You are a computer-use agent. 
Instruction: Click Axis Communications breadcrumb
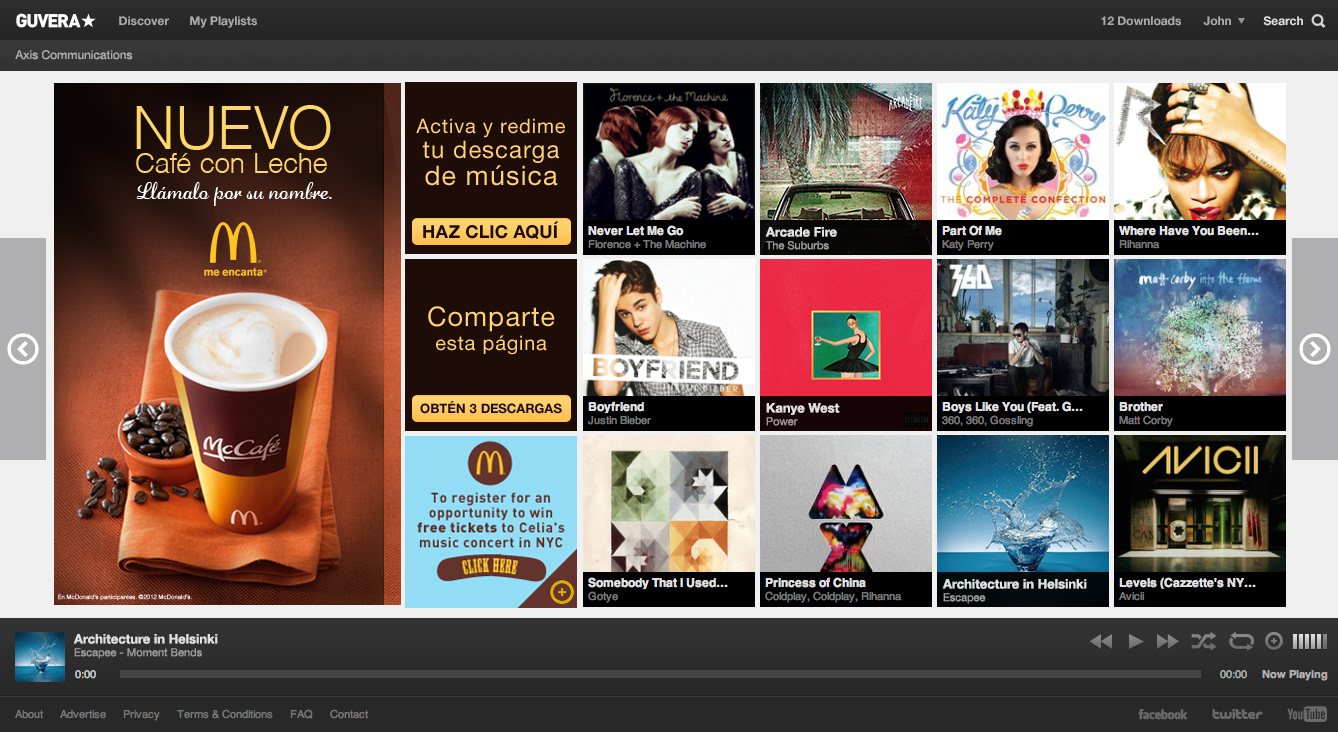click(74, 55)
